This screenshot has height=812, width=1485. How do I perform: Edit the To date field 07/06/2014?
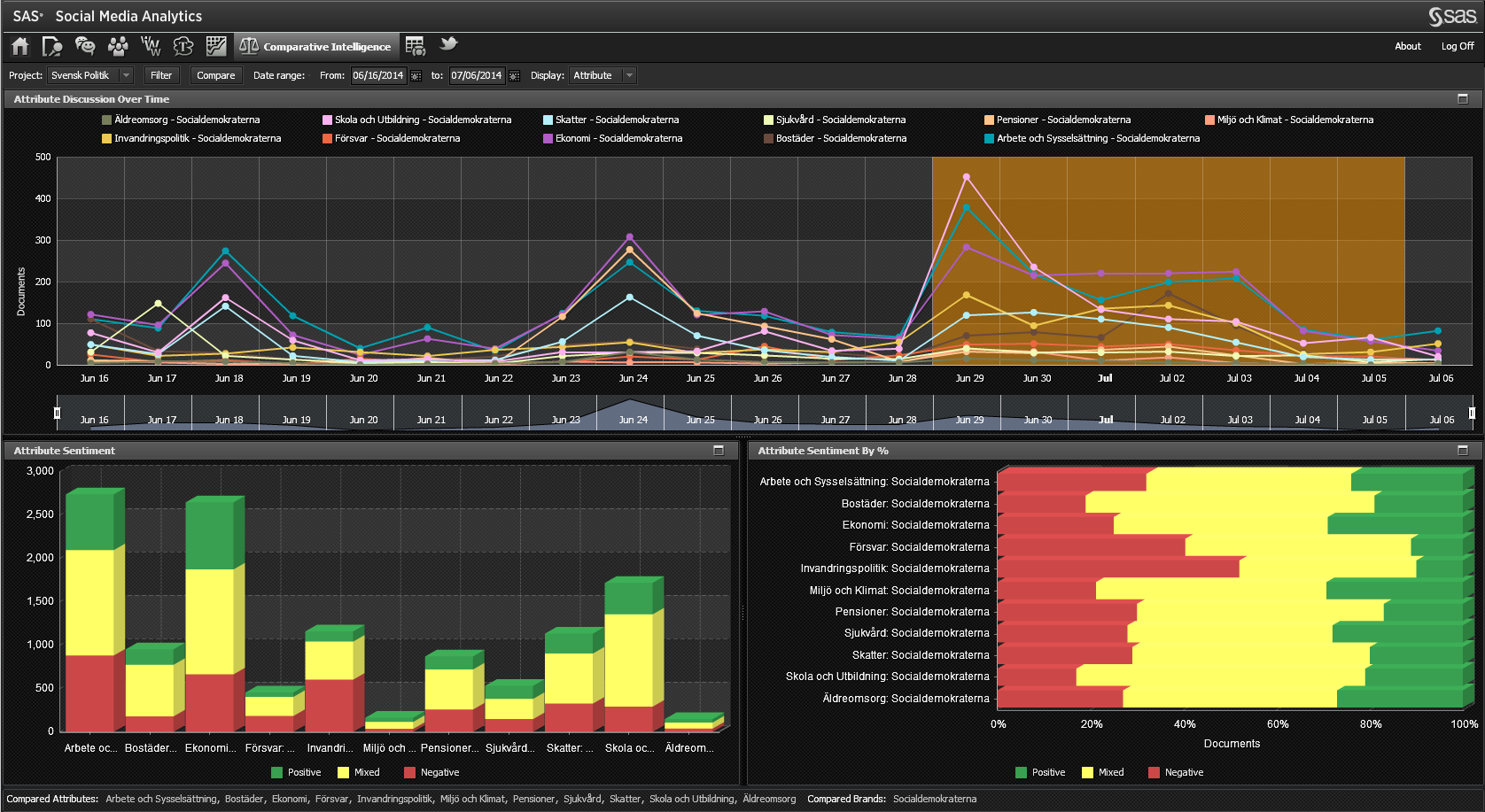click(x=477, y=76)
